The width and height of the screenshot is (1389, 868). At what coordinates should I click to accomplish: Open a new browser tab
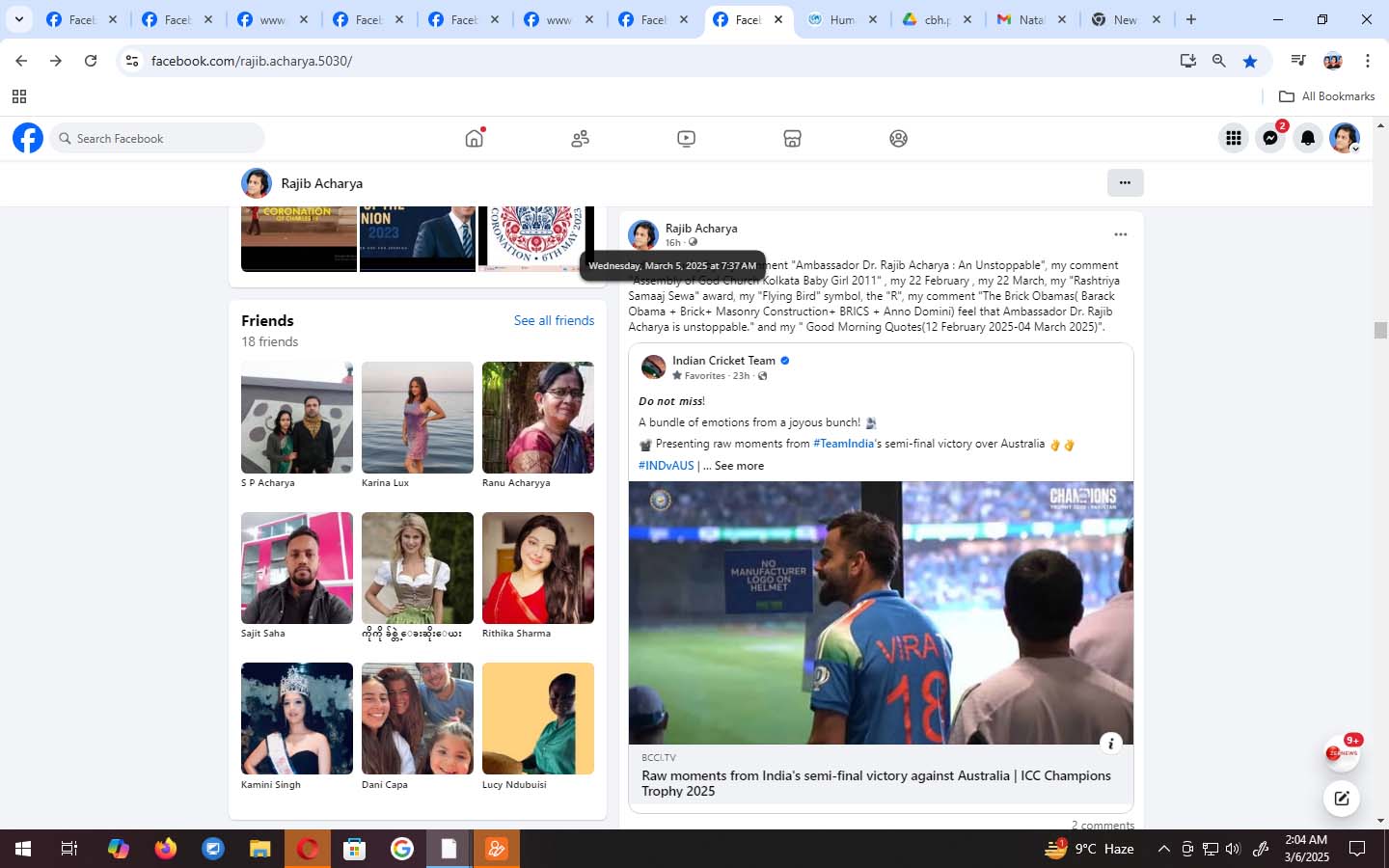pyautogui.click(x=1191, y=19)
